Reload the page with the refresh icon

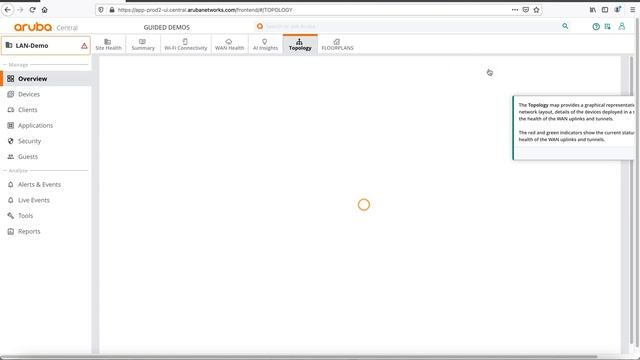point(33,10)
